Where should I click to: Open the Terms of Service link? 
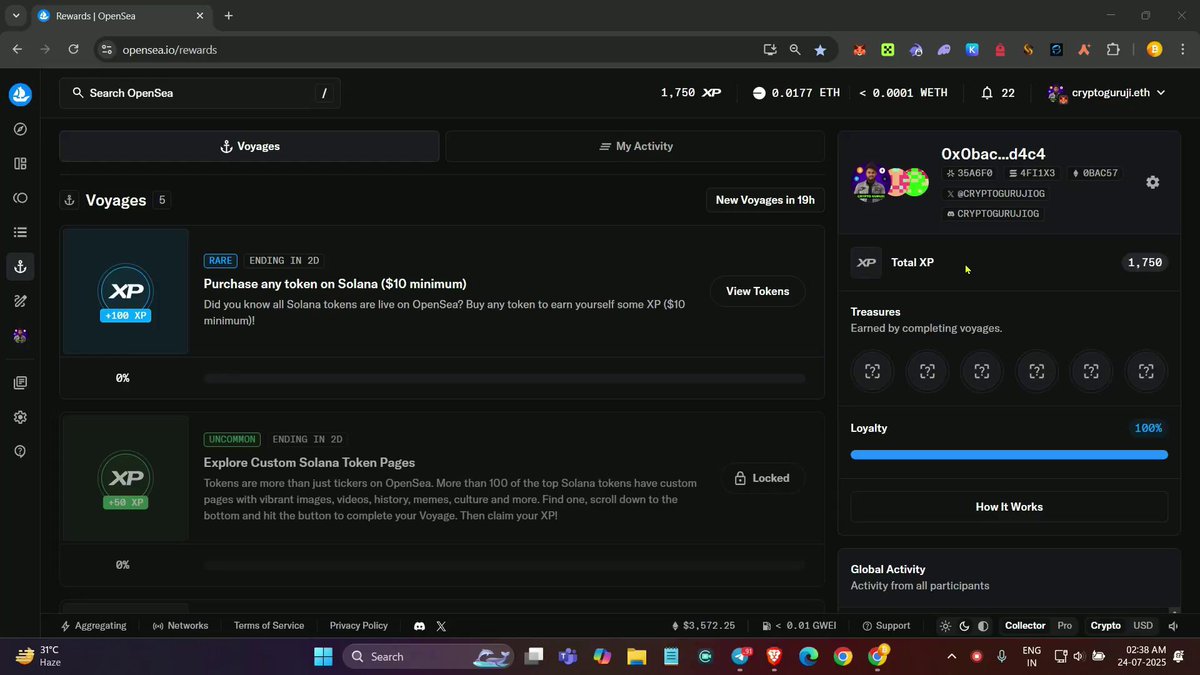tap(269, 626)
